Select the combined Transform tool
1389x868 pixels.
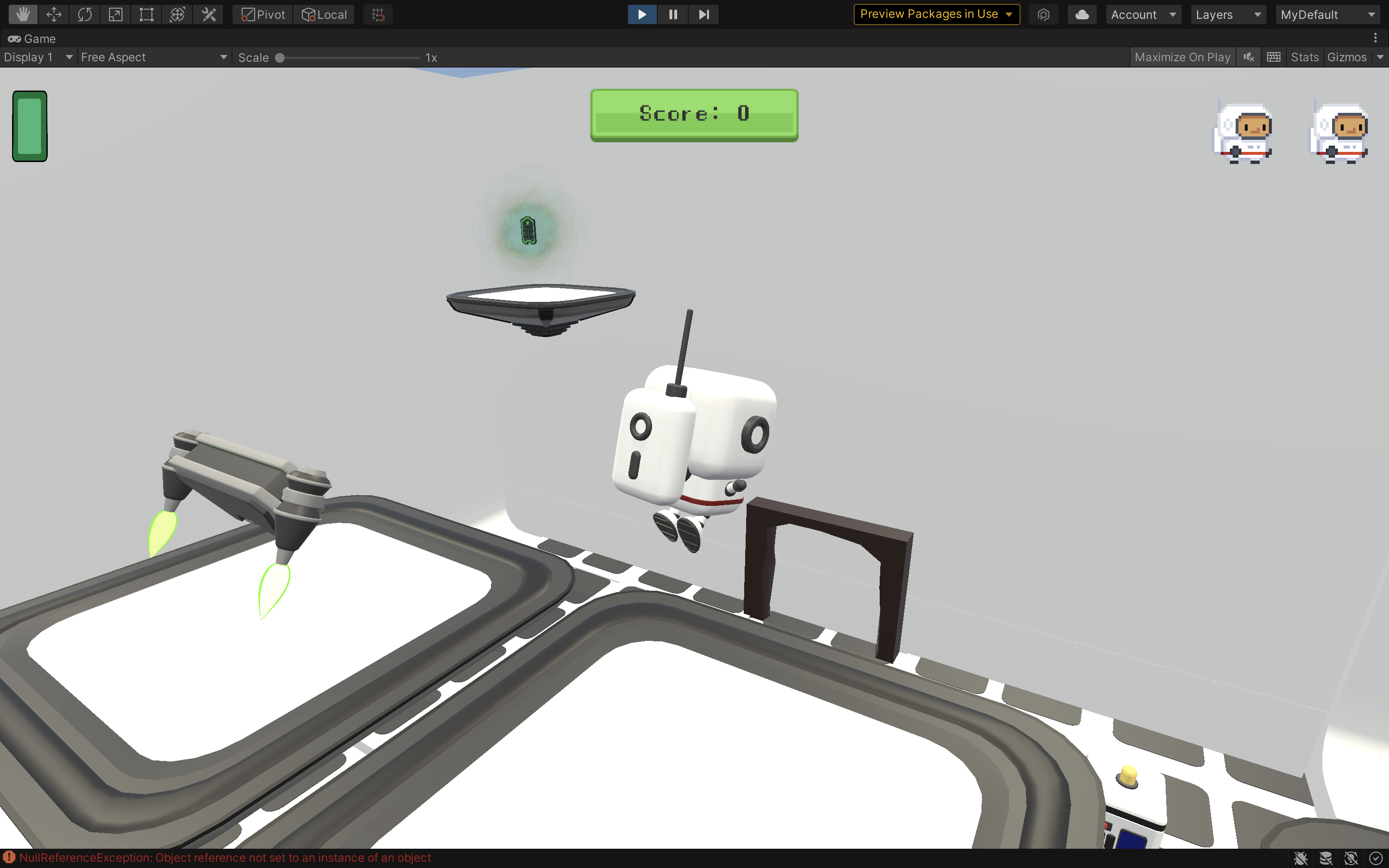(x=177, y=14)
